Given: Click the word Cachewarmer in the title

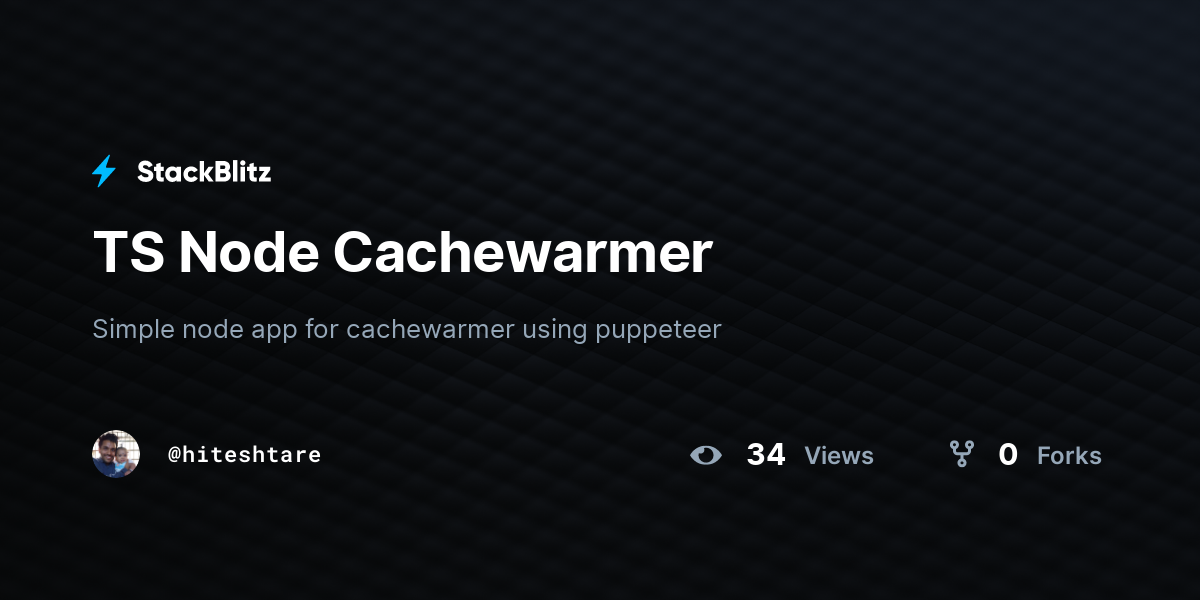Looking at the screenshot, I should [523, 252].
